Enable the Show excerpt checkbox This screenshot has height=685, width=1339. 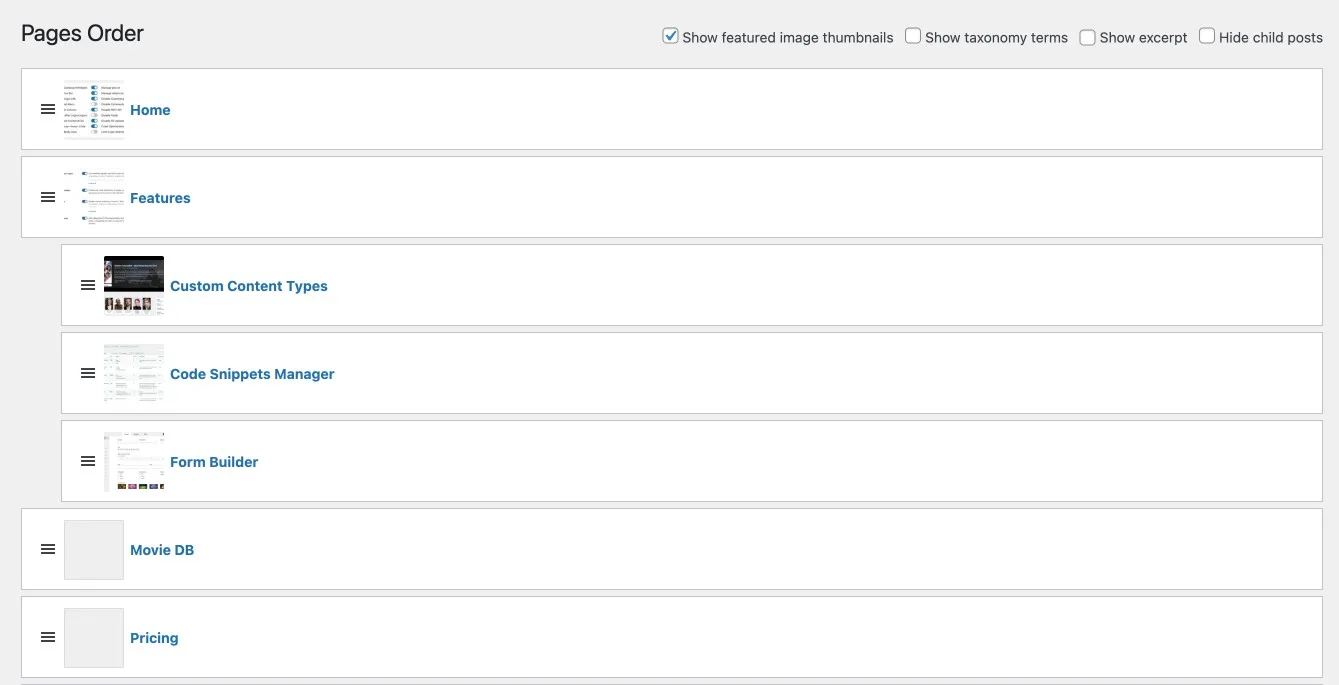pyautogui.click(x=1087, y=37)
